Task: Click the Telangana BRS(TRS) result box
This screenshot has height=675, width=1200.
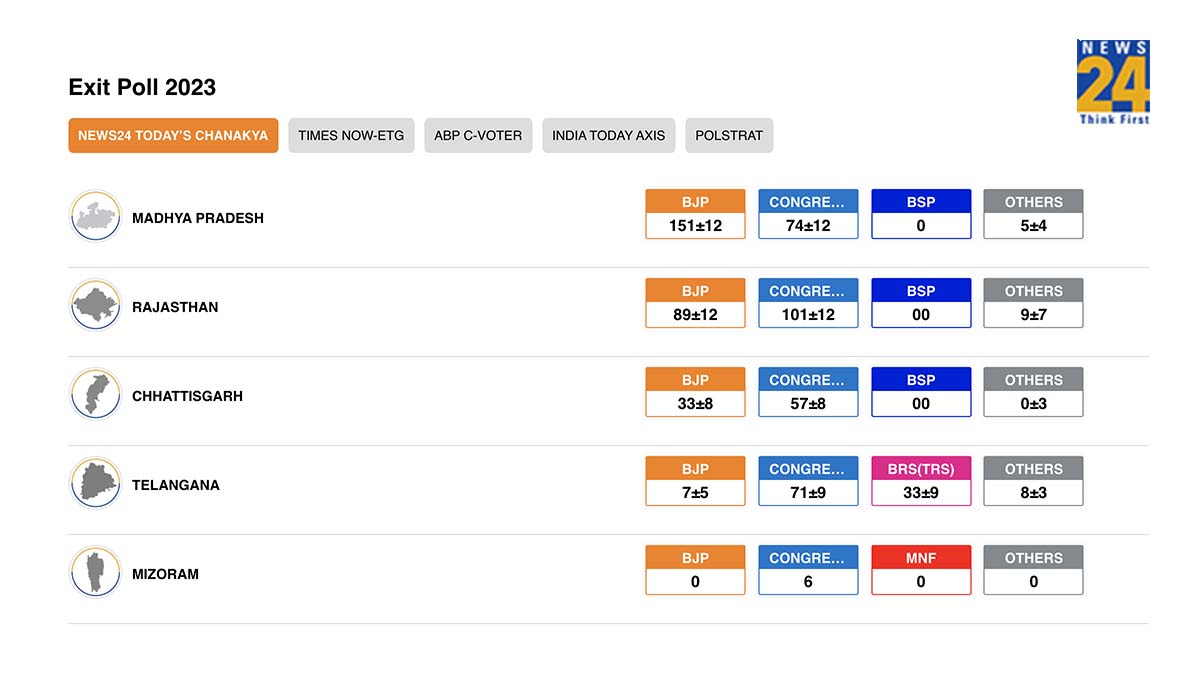Action: 921,481
